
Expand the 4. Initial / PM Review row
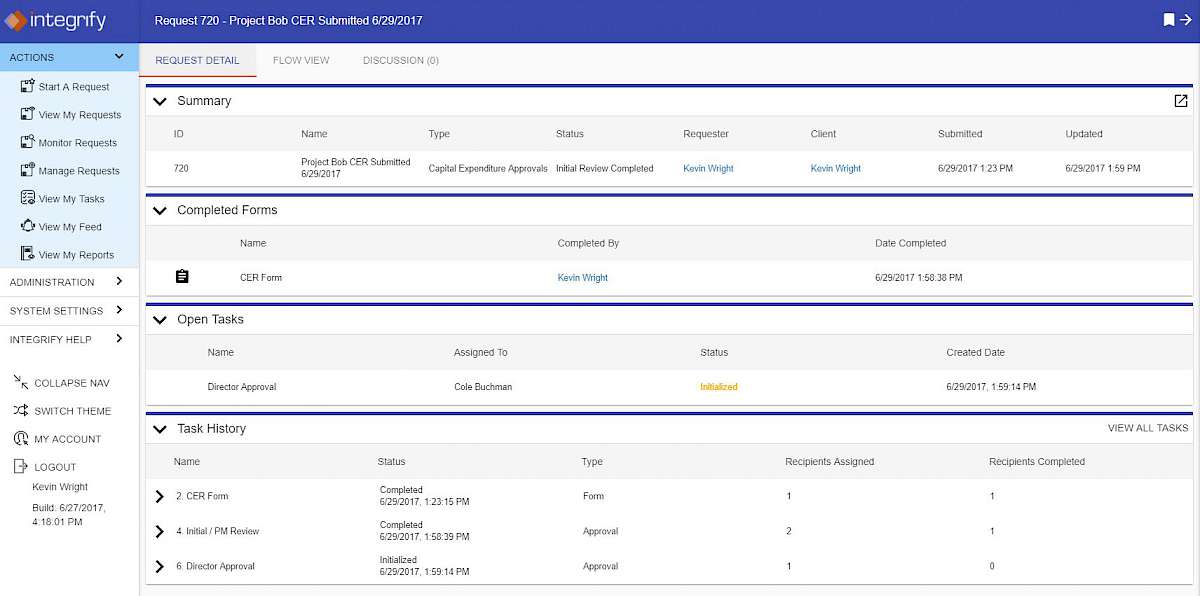tap(159, 531)
